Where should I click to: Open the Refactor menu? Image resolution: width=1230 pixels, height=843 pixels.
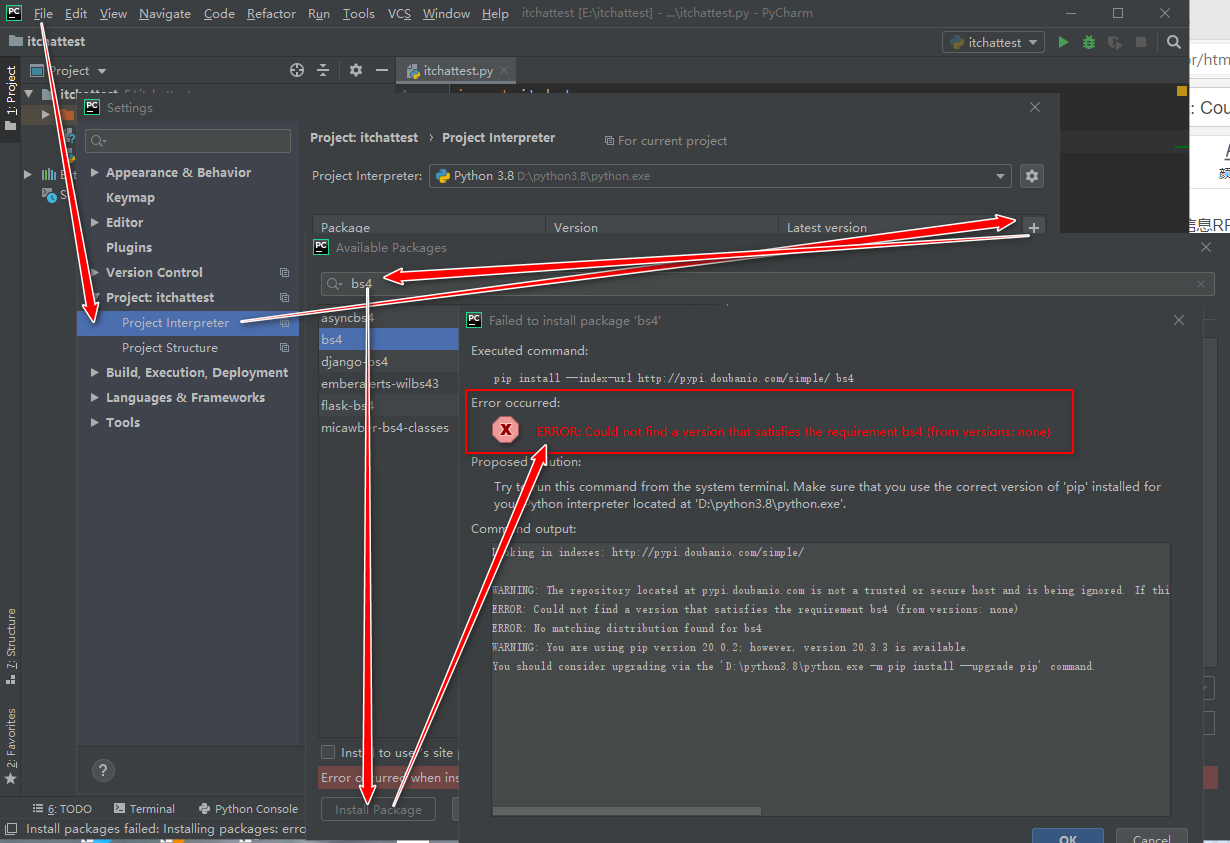click(x=271, y=13)
